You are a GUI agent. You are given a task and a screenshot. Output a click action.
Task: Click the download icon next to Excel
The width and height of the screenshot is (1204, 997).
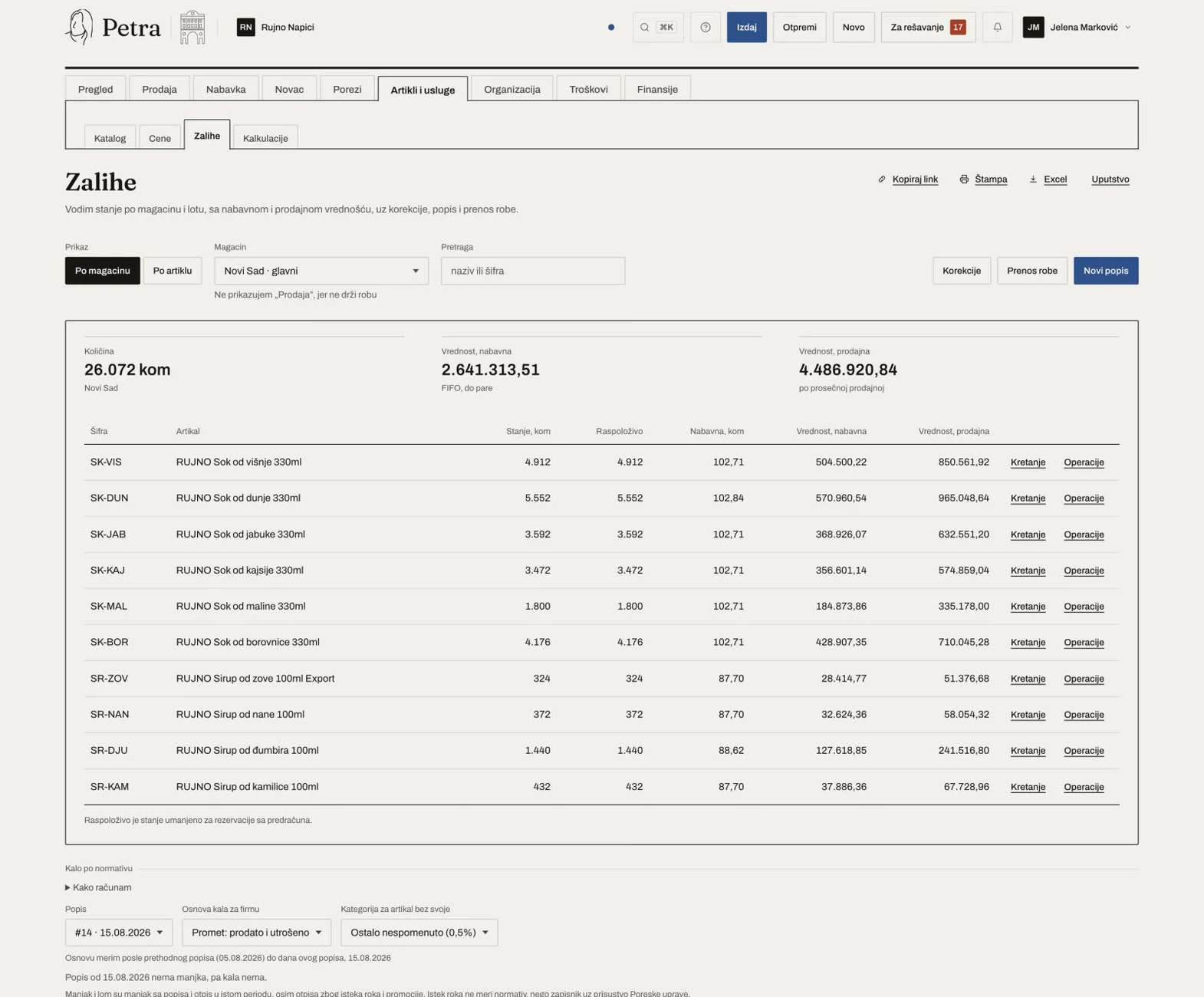coord(1033,179)
